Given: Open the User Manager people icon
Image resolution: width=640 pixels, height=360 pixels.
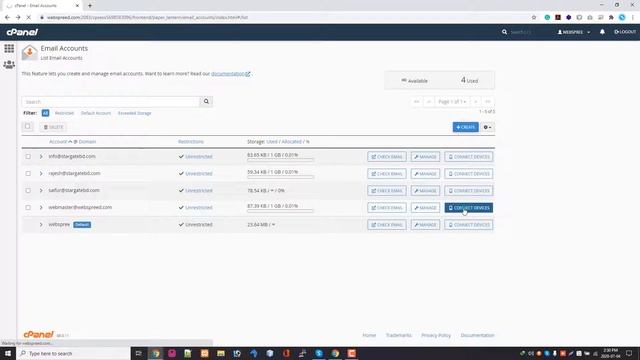Looking at the screenshot, I should pos(9,64).
